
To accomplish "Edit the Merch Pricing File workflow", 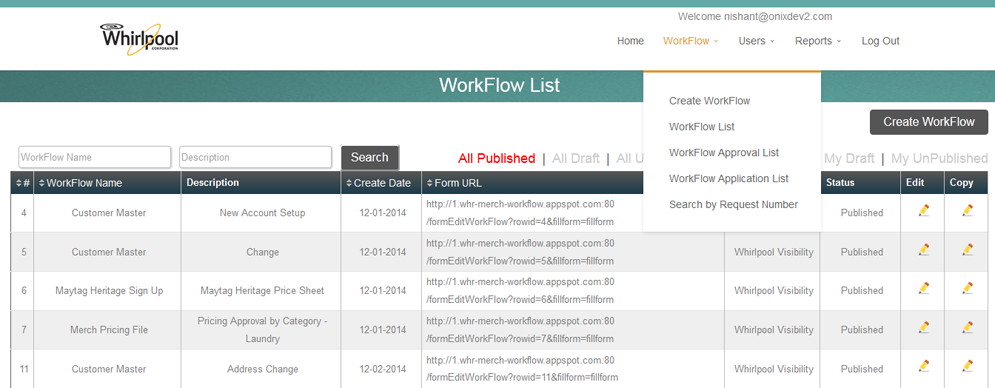I will [924, 327].
